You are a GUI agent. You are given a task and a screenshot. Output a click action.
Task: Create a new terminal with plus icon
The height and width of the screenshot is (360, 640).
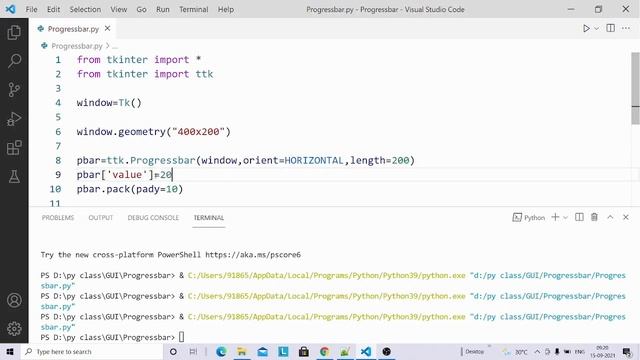tap(555, 217)
